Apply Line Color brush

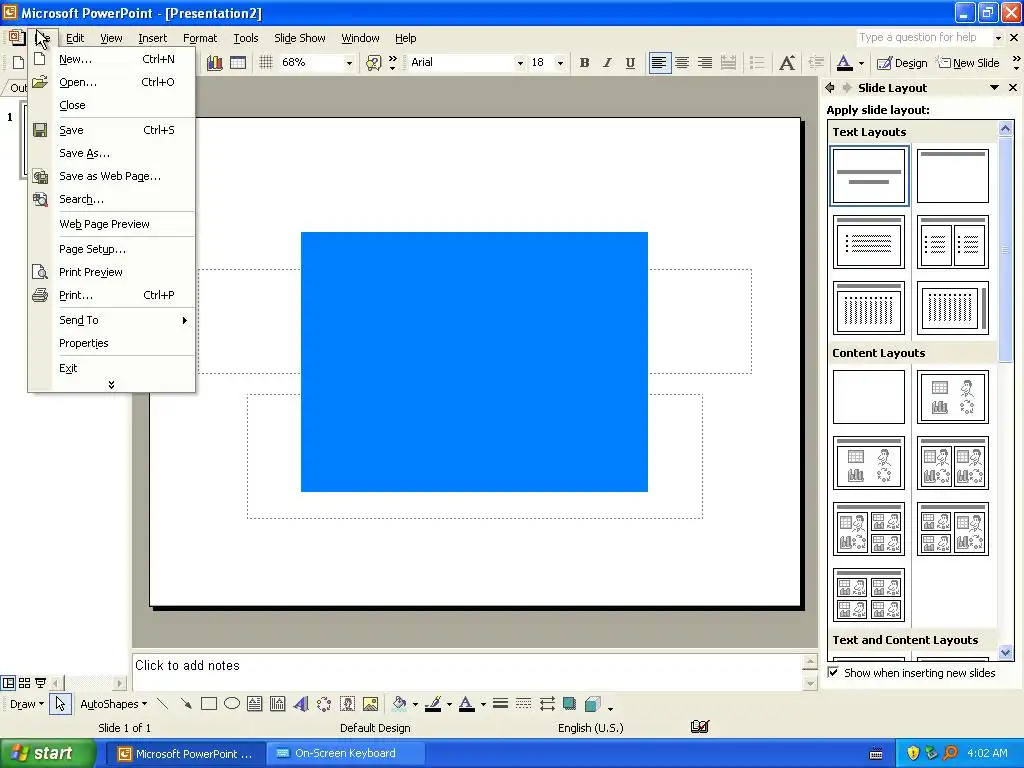pos(433,704)
